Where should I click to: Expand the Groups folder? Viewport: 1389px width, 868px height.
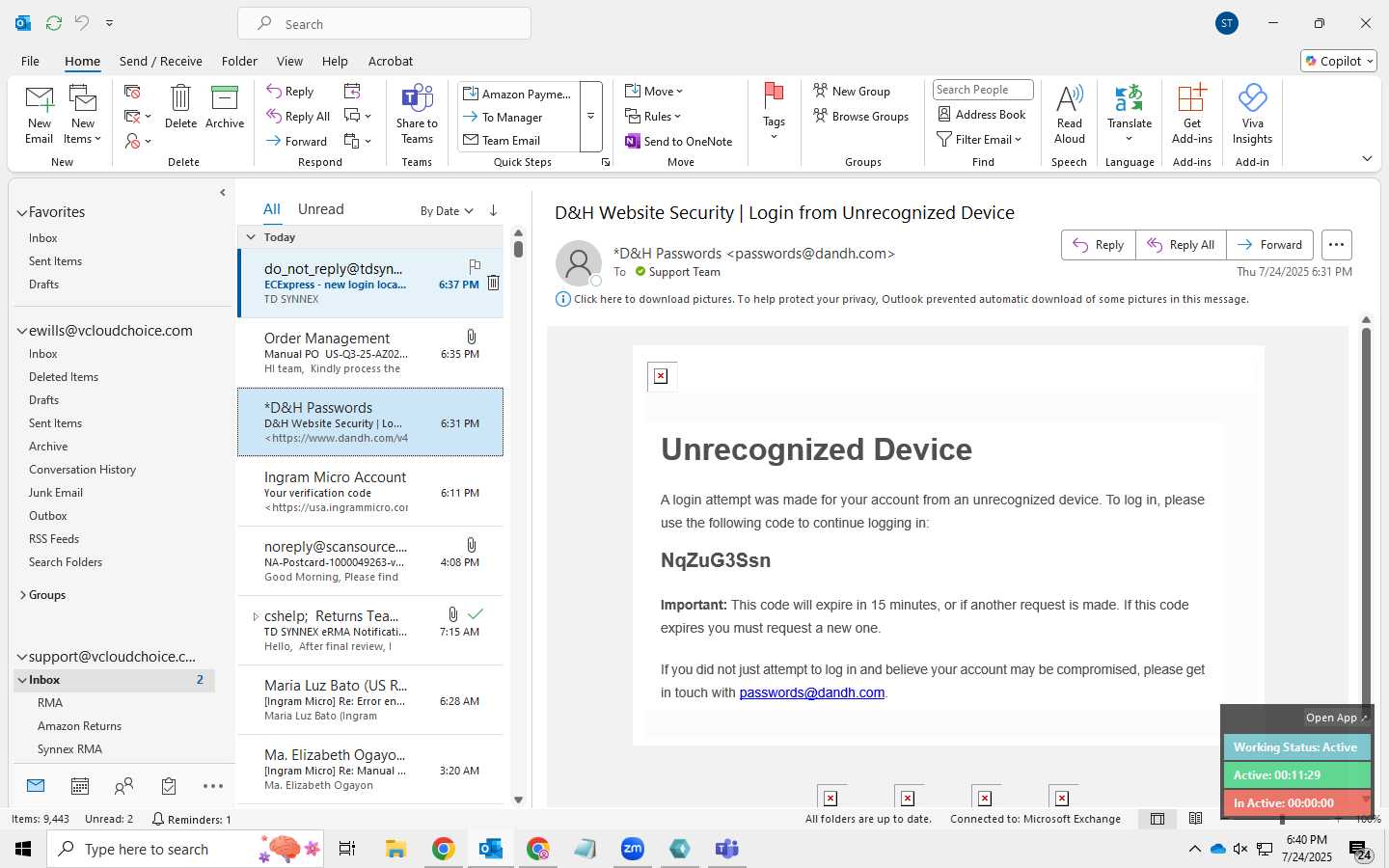coord(22,595)
